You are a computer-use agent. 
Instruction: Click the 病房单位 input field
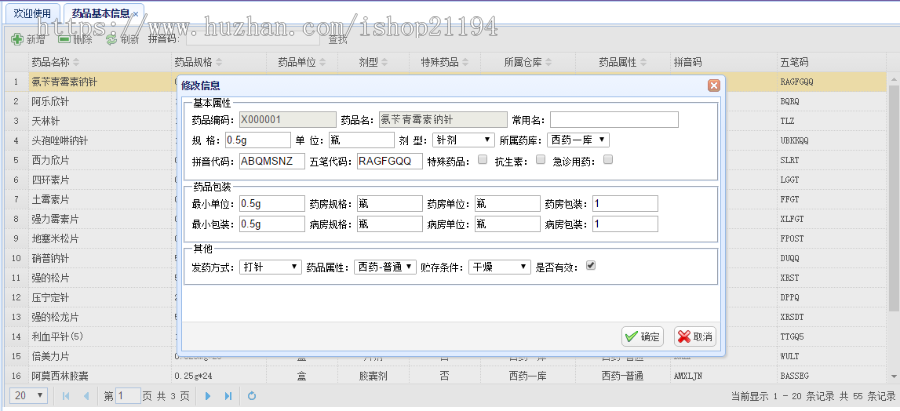[507, 224]
